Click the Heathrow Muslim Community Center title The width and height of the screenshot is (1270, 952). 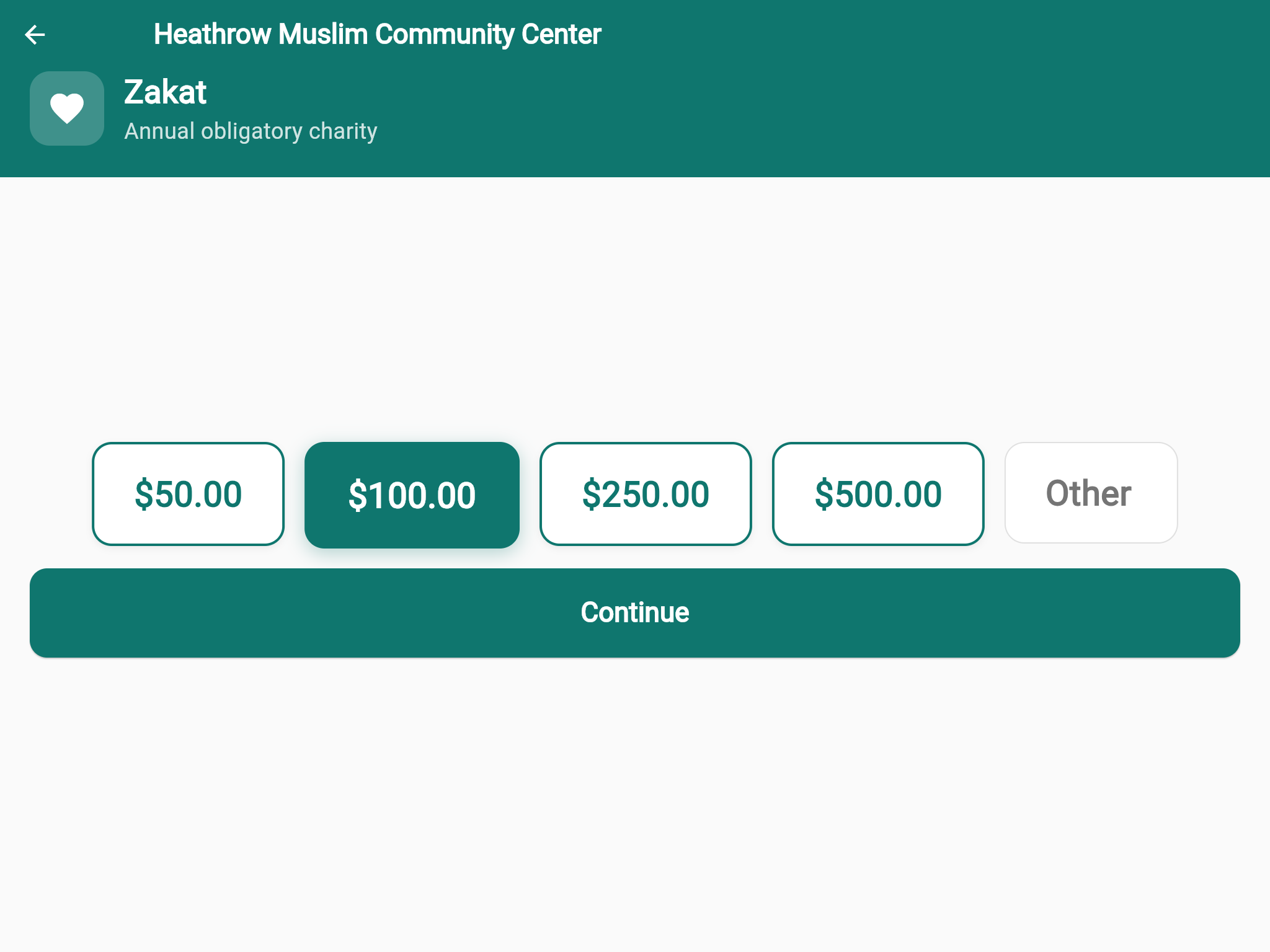click(377, 34)
